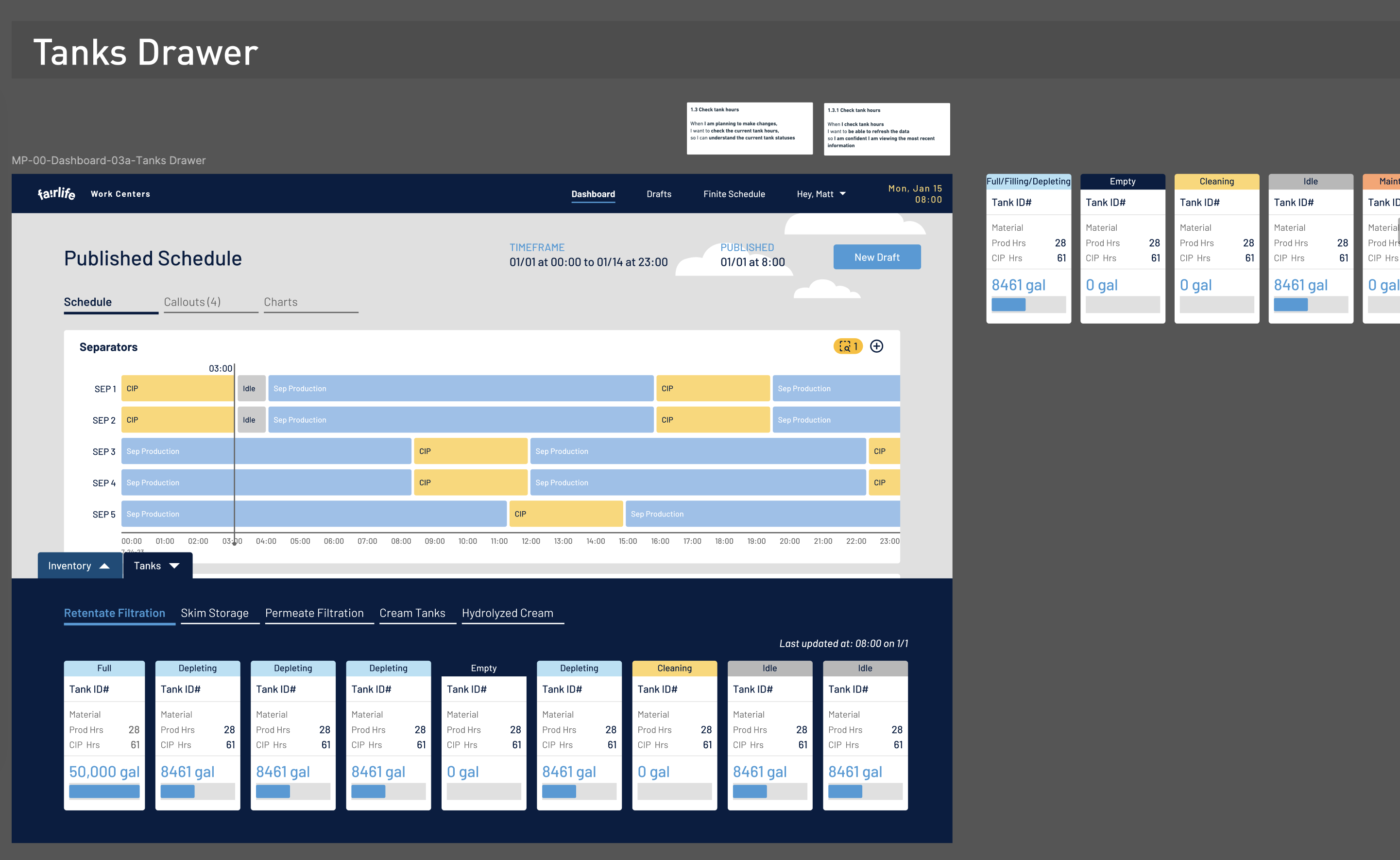
Task: Click the Idle block on SEP 1
Action: tap(251, 389)
